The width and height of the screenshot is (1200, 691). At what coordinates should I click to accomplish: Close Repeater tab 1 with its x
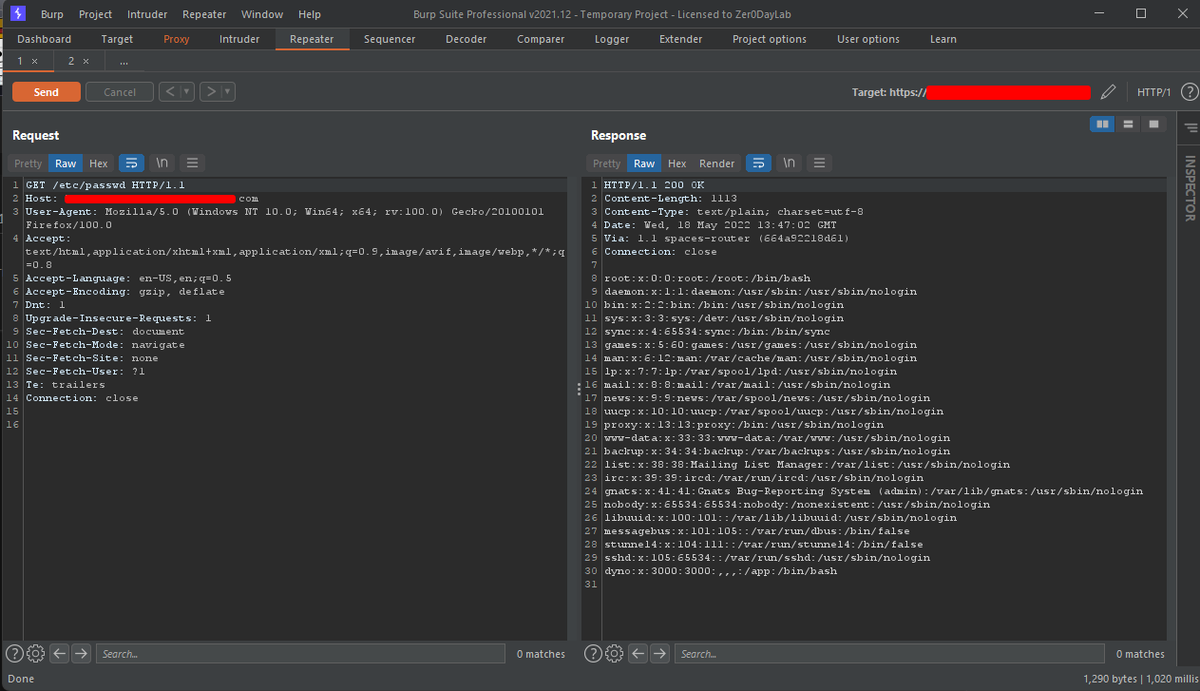(x=35, y=62)
